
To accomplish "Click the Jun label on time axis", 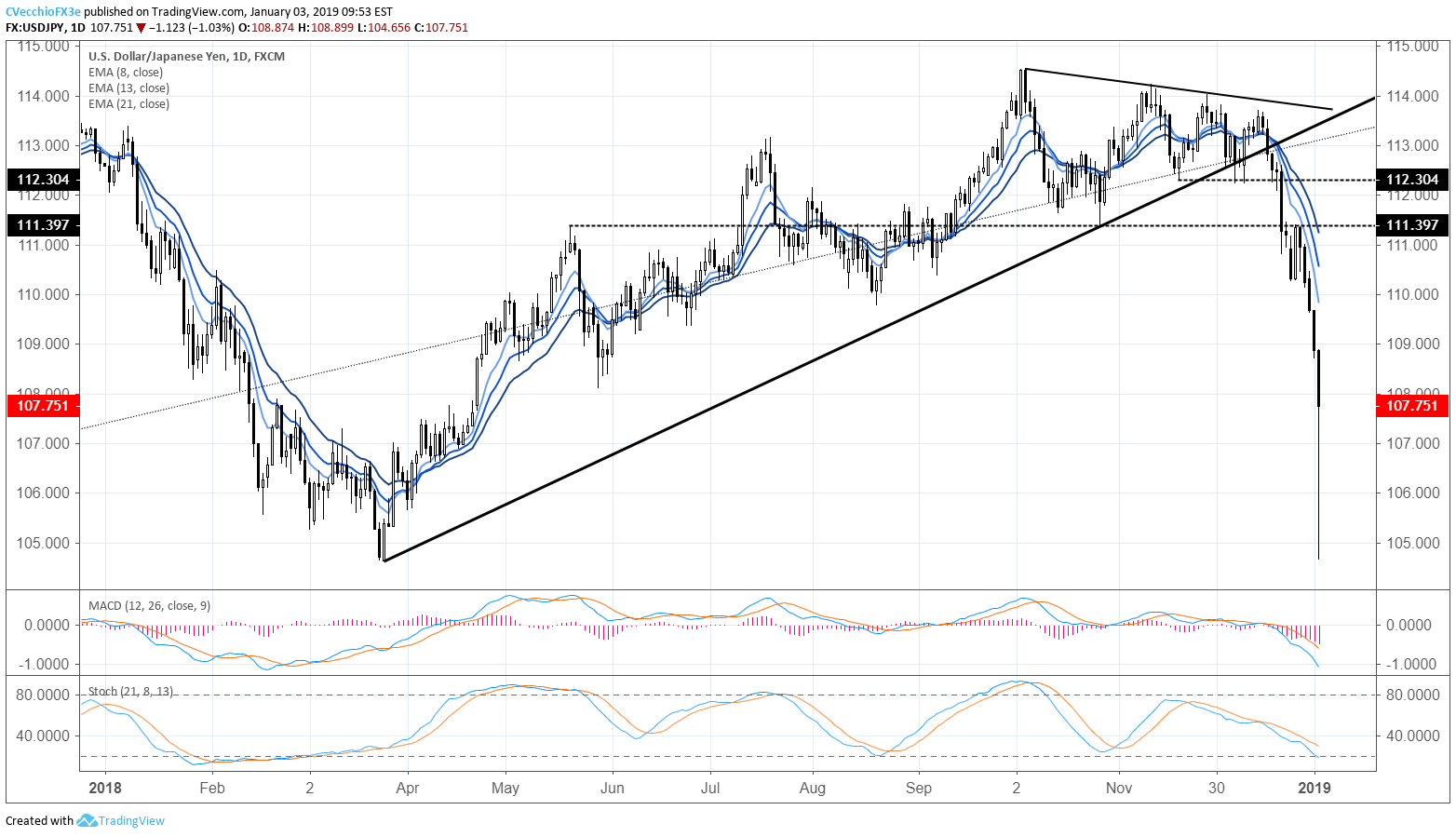I will click(x=613, y=788).
